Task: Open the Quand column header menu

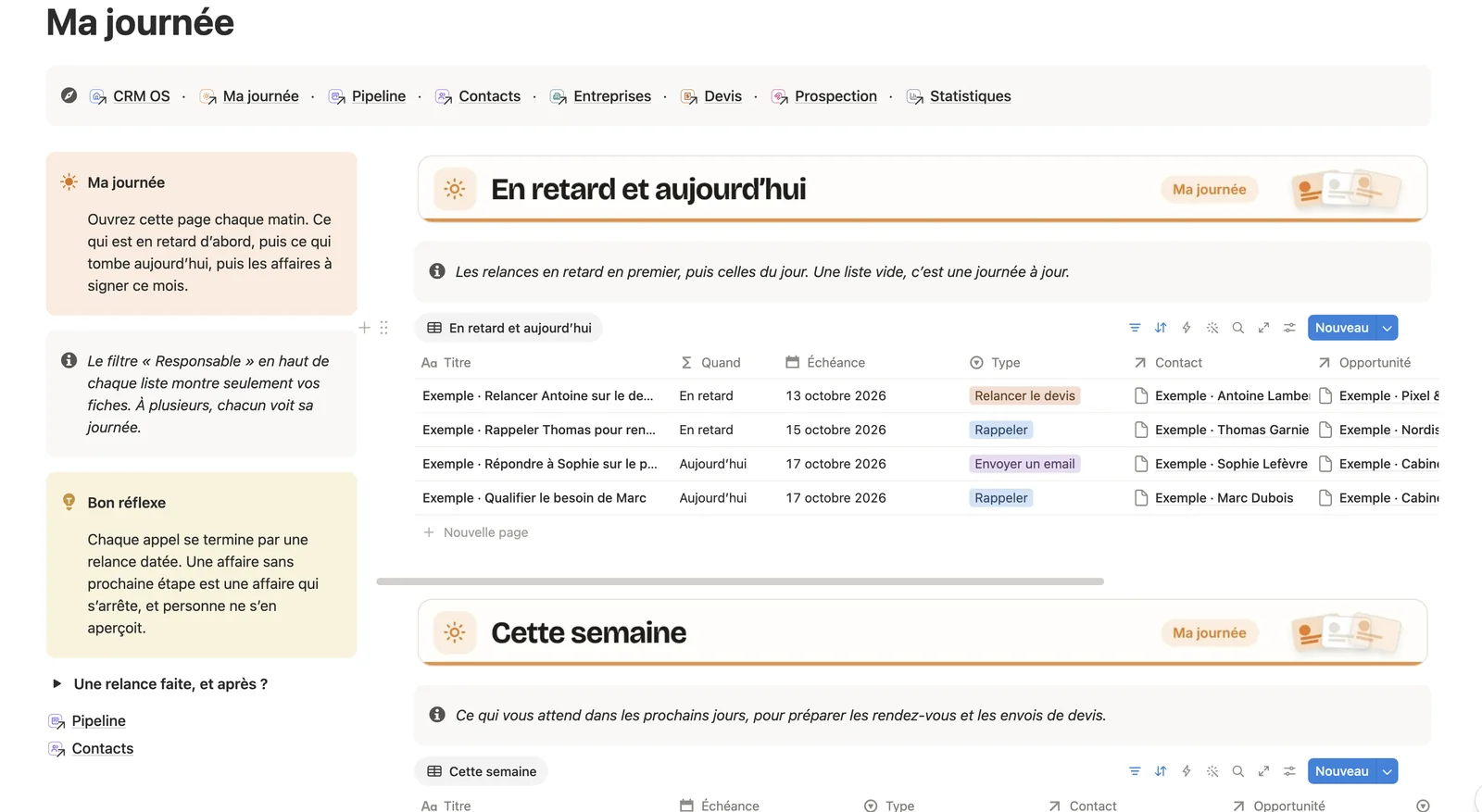Action: [710, 363]
